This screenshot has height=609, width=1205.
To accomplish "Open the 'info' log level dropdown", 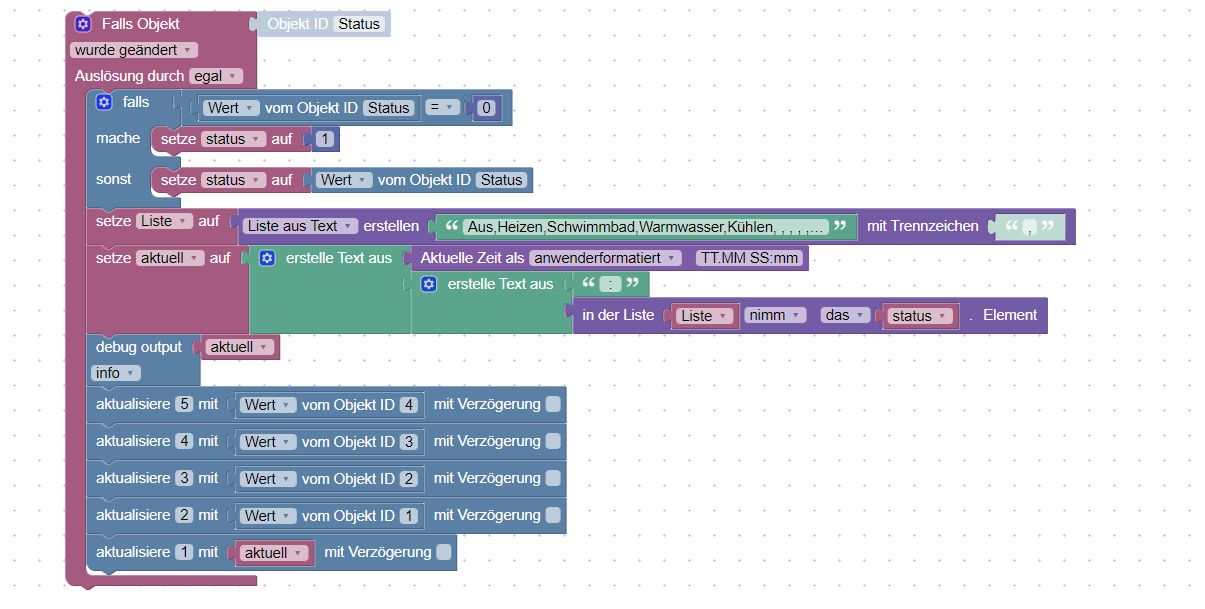I will click(116, 373).
